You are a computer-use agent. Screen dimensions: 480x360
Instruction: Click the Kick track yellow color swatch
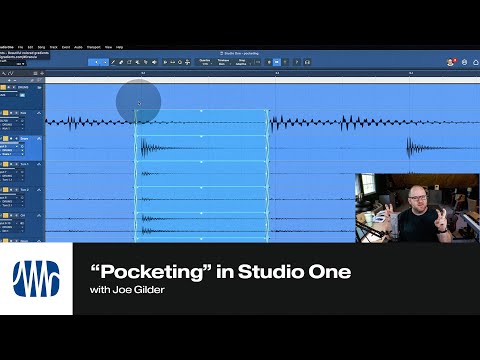5,113
